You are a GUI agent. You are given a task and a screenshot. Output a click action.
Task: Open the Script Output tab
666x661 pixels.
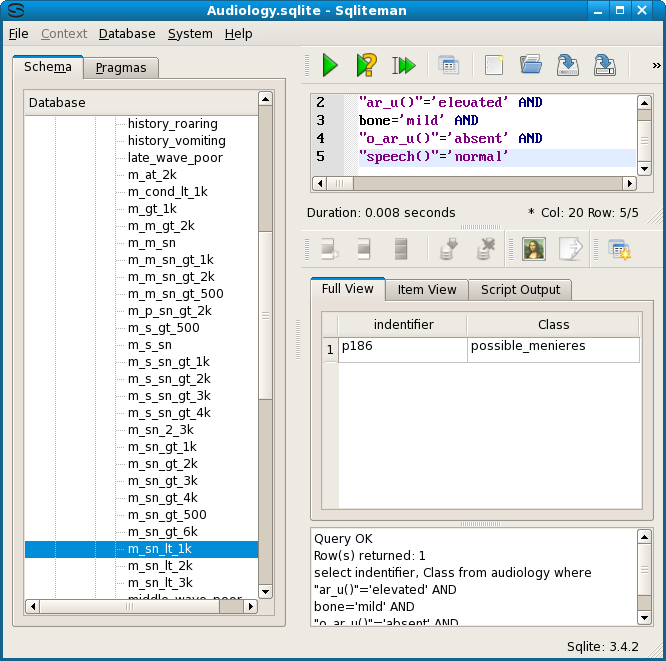point(521,289)
